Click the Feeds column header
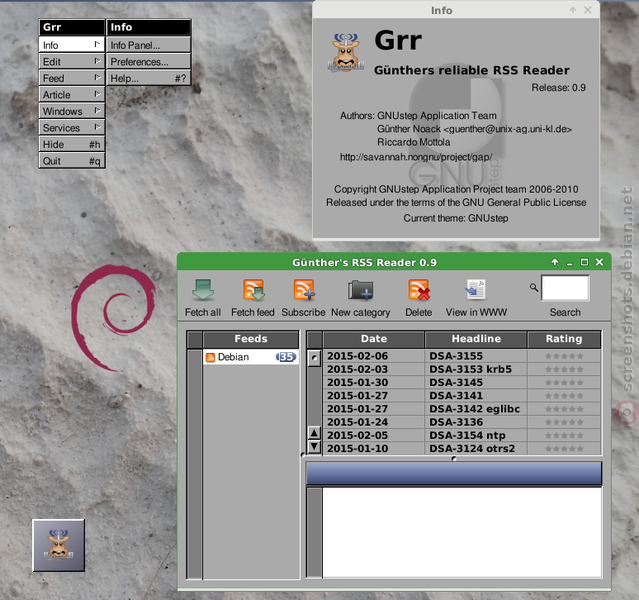The image size is (639, 600). [251, 339]
